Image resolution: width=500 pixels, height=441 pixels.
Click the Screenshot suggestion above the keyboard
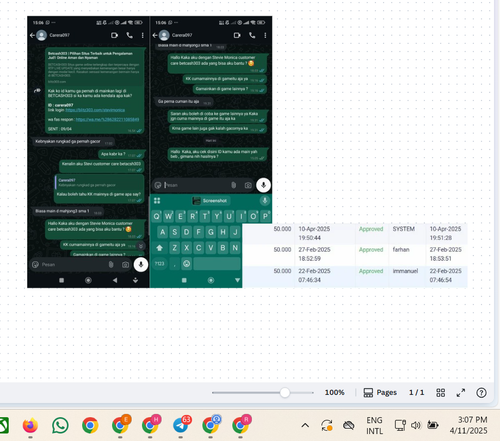[210, 201]
